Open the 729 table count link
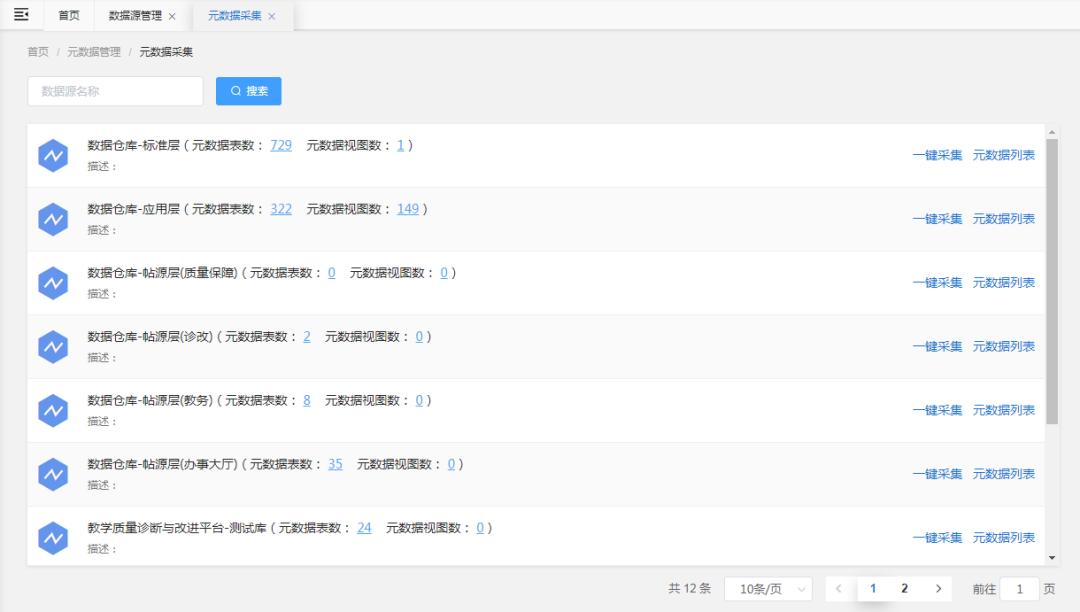1080x612 pixels. 281,145
